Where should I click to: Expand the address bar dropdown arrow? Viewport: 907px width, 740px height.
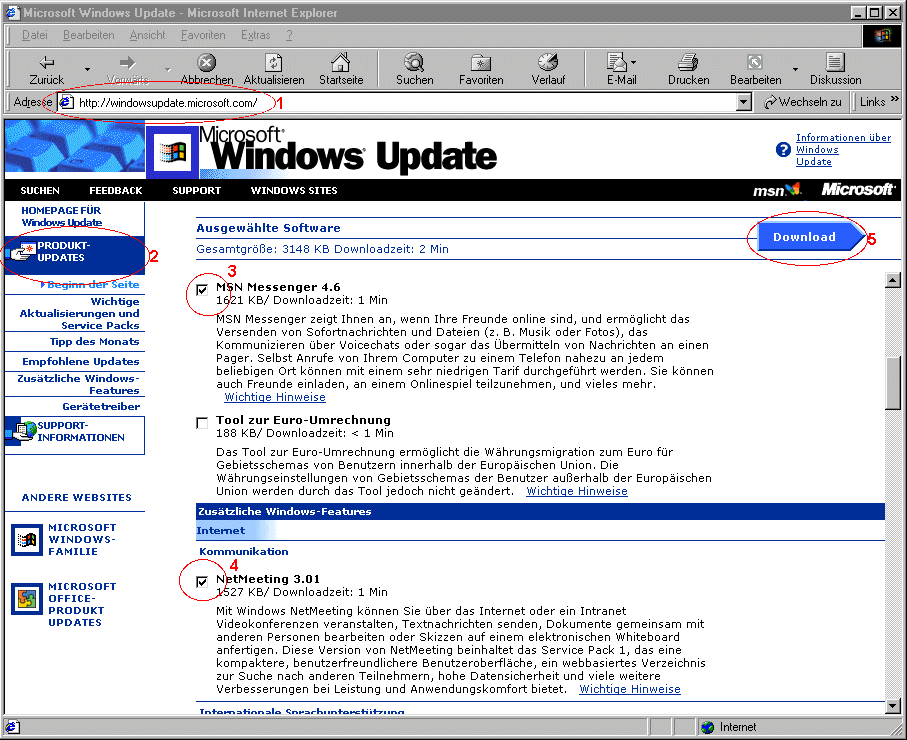[x=743, y=102]
